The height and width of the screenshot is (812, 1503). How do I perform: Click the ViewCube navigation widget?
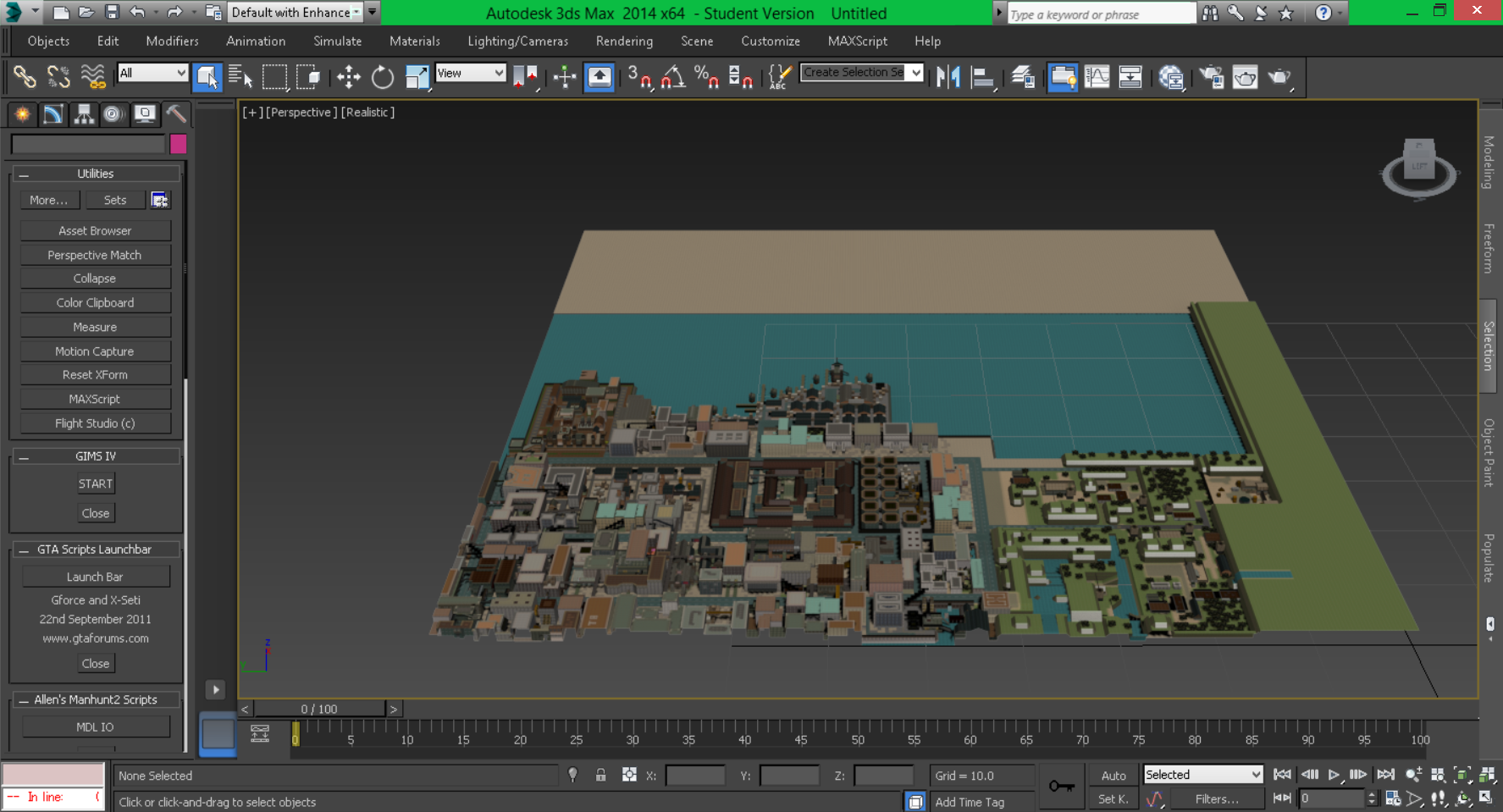1419,168
